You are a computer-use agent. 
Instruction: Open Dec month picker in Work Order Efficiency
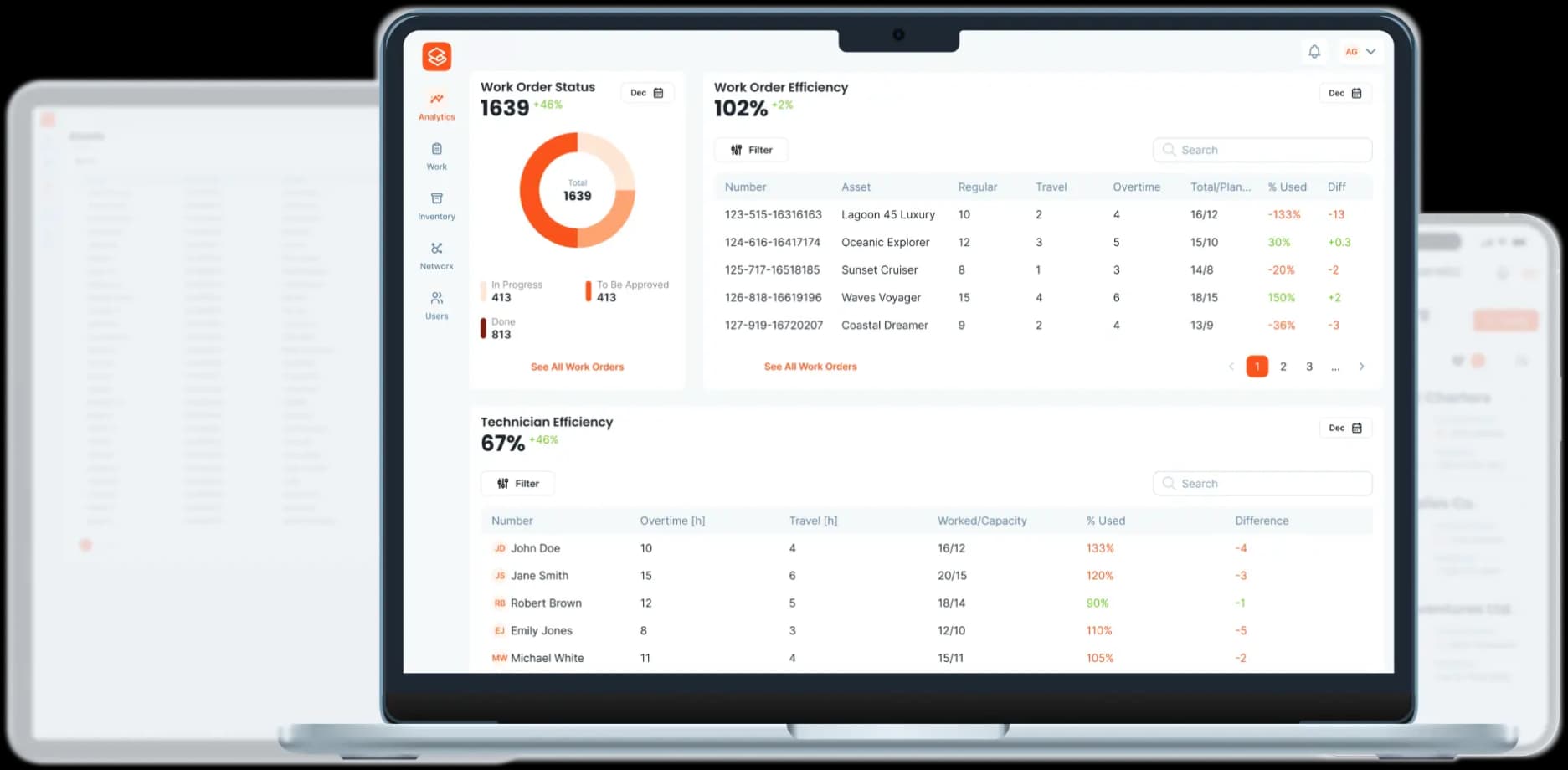coord(1344,93)
